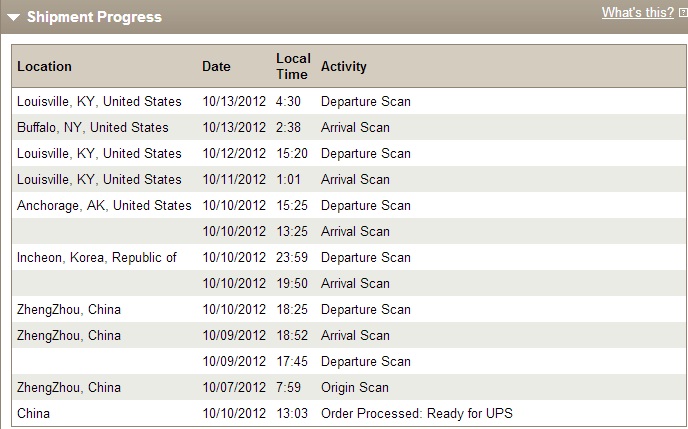Image resolution: width=688 pixels, height=429 pixels.
Task: Click the 15:20 Louisville departure time
Action: [x=292, y=154]
